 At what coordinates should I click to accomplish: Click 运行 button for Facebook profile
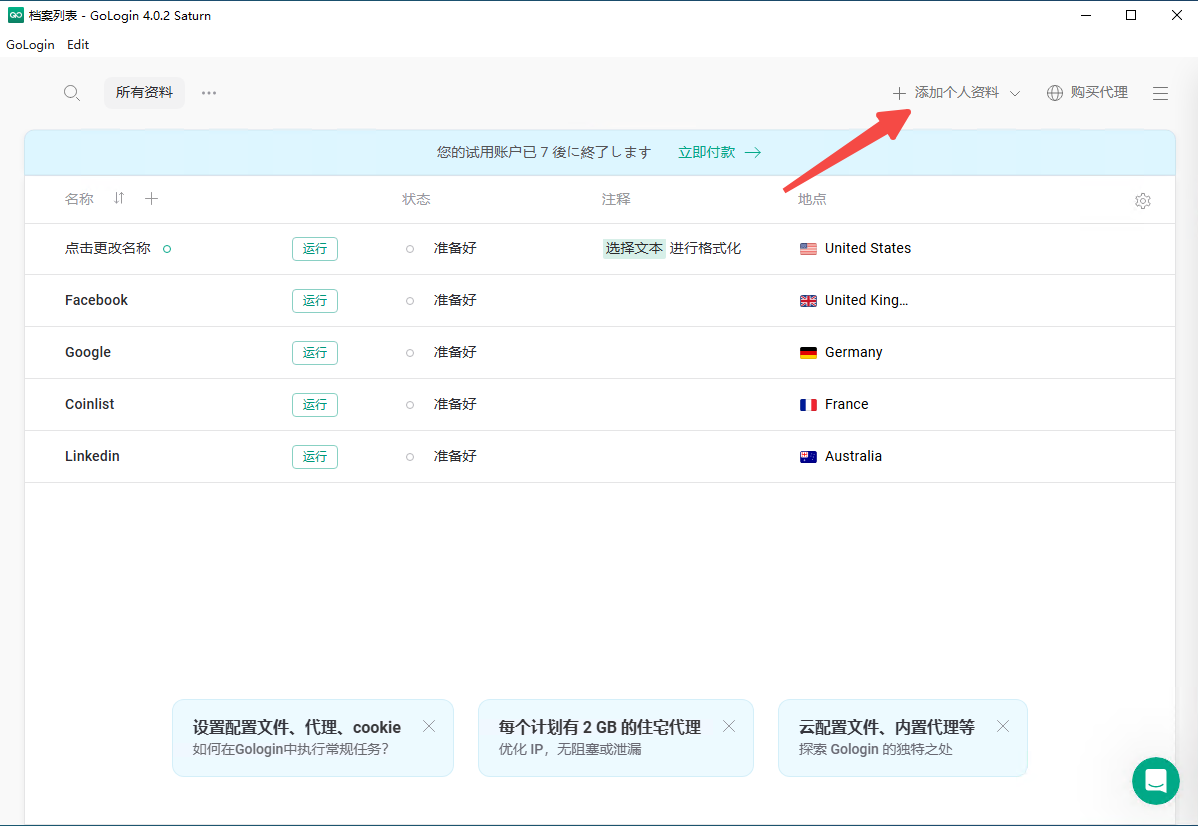click(315, 301)
